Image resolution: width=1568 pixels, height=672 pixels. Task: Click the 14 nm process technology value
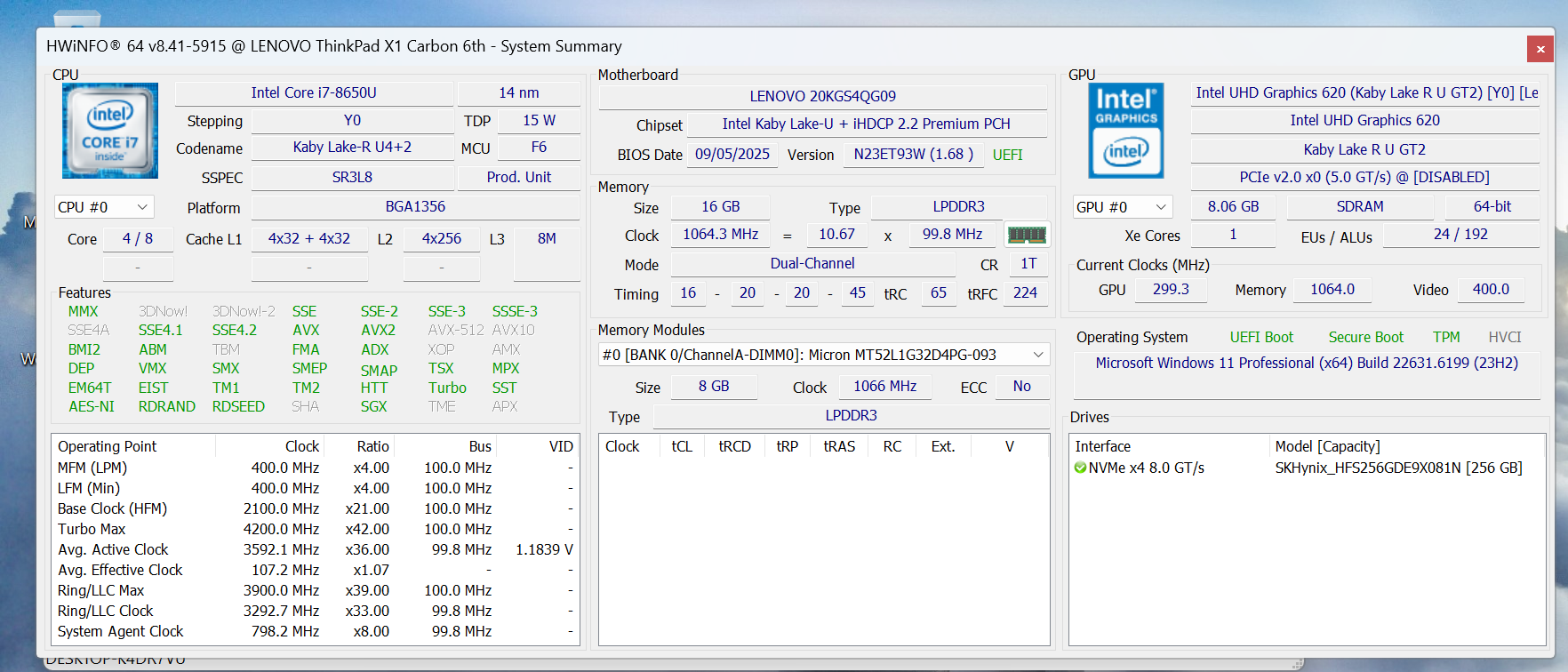pos(519,92)
